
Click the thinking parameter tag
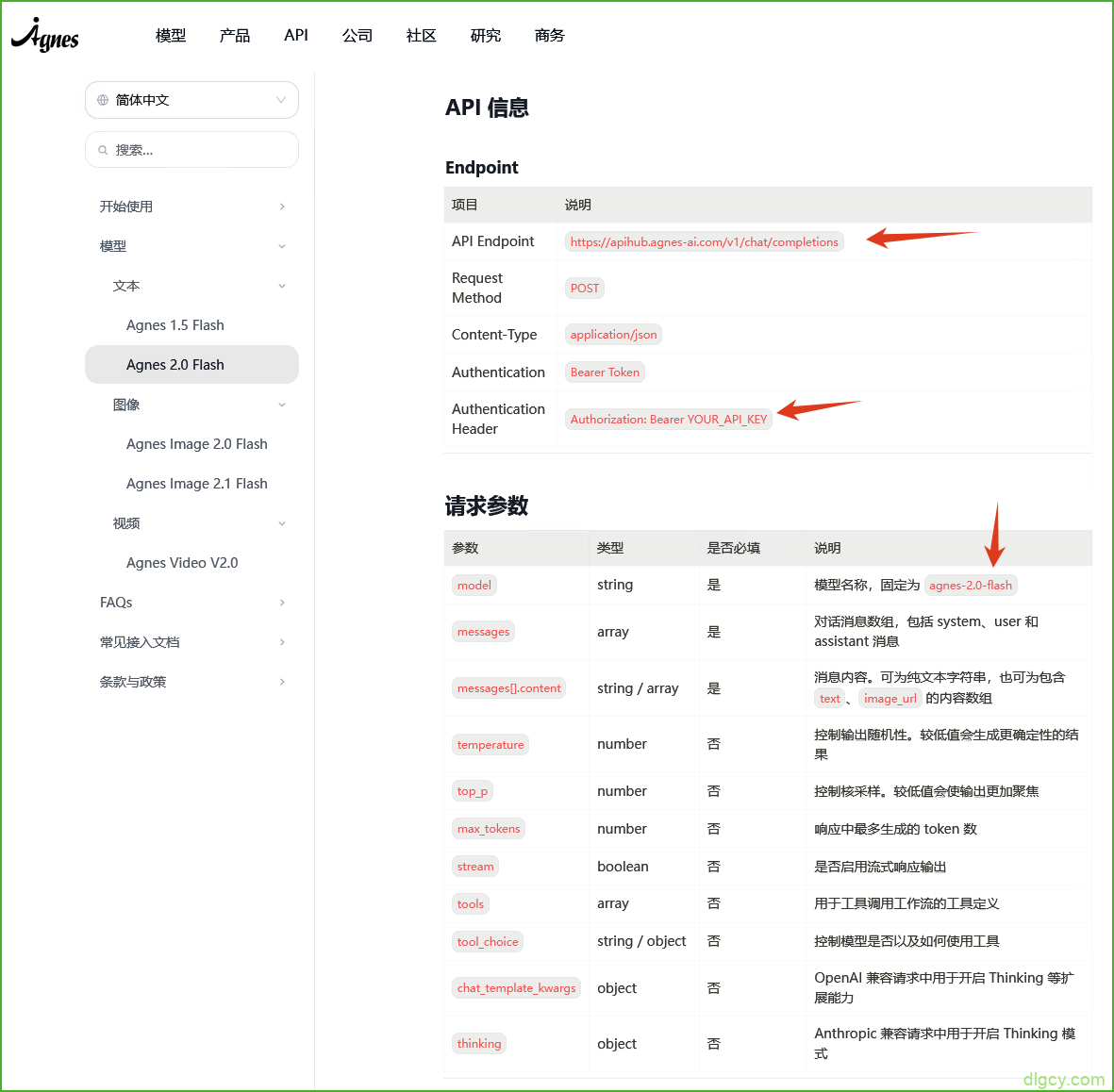pyautogui.click(x=479, y=1044)
